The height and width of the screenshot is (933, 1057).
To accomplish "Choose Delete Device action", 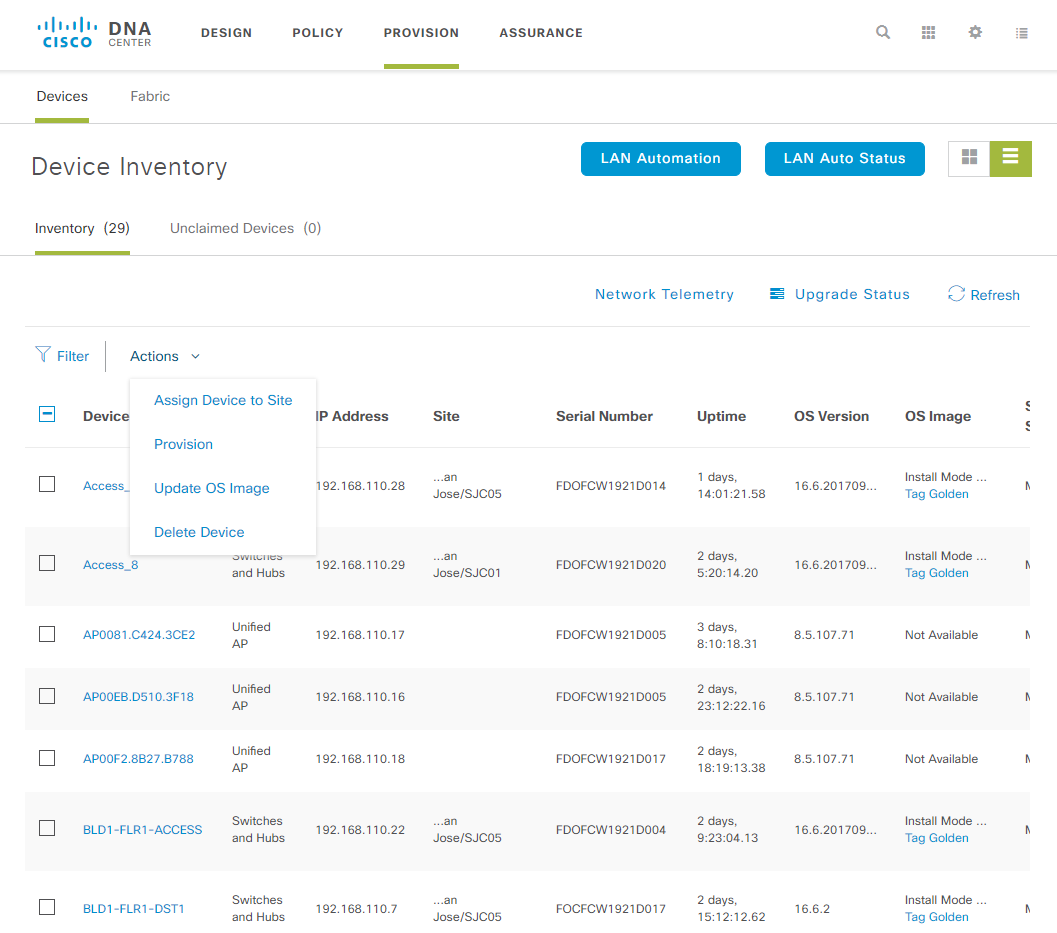I will click(199, 532).
